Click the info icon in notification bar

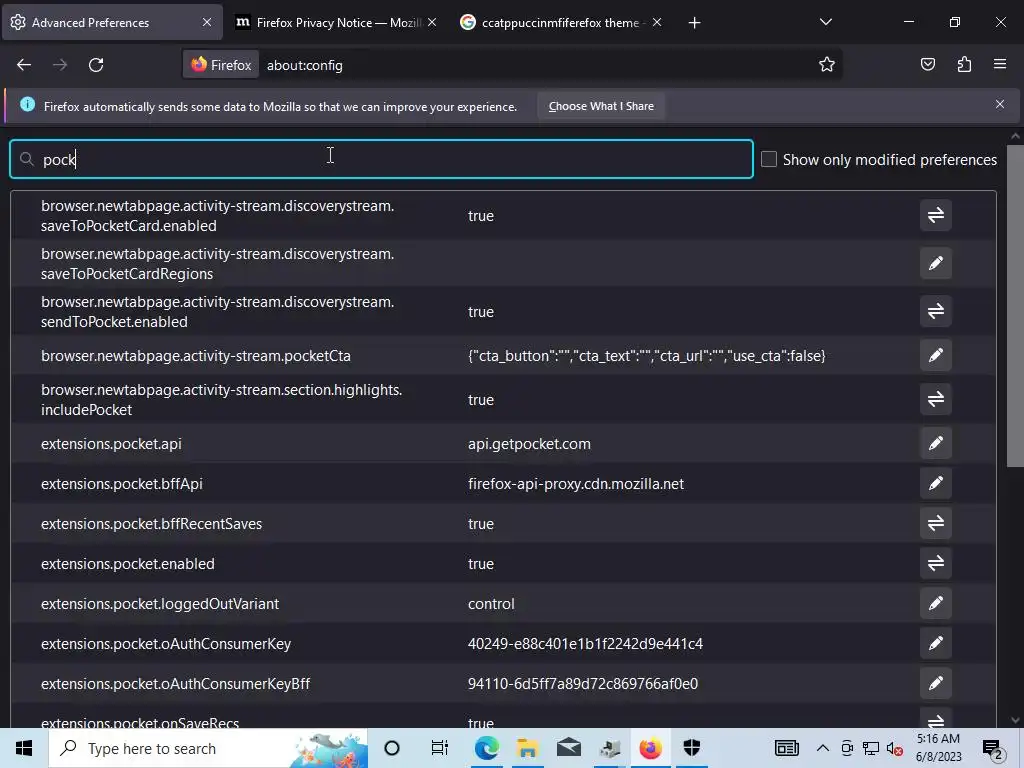[x=27, y=104]
